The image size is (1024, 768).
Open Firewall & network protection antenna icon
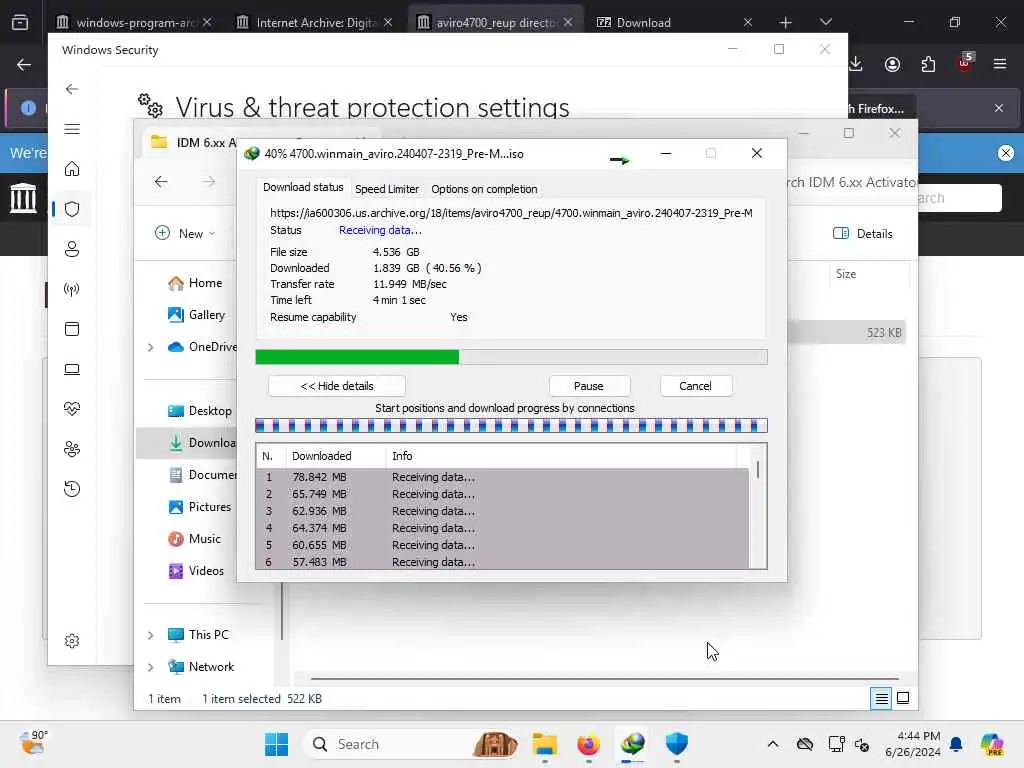[72, 289]
